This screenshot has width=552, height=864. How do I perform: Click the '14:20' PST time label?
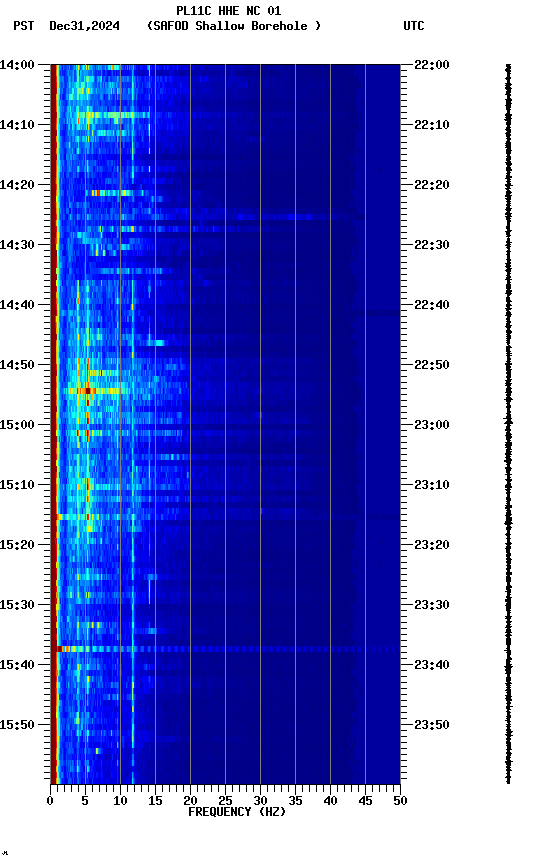(17, 185)
